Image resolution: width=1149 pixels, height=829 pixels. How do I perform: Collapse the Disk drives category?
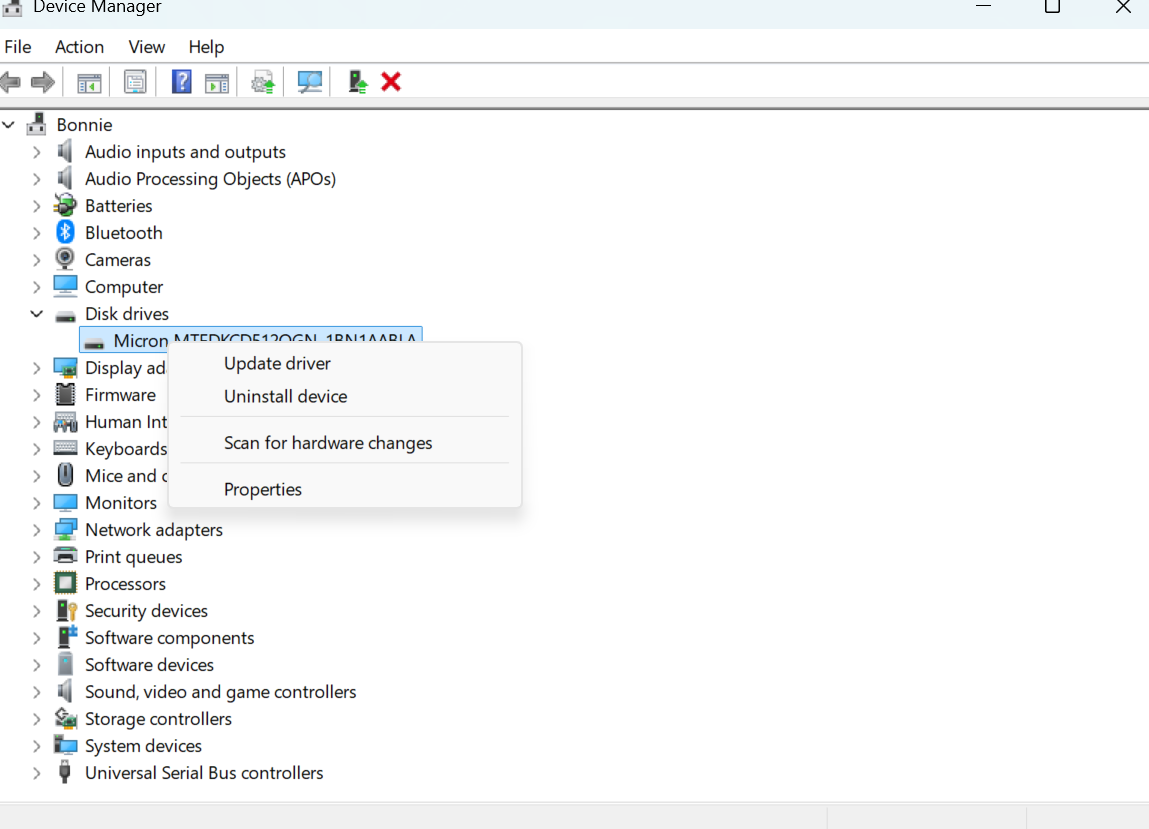[37, 314]
